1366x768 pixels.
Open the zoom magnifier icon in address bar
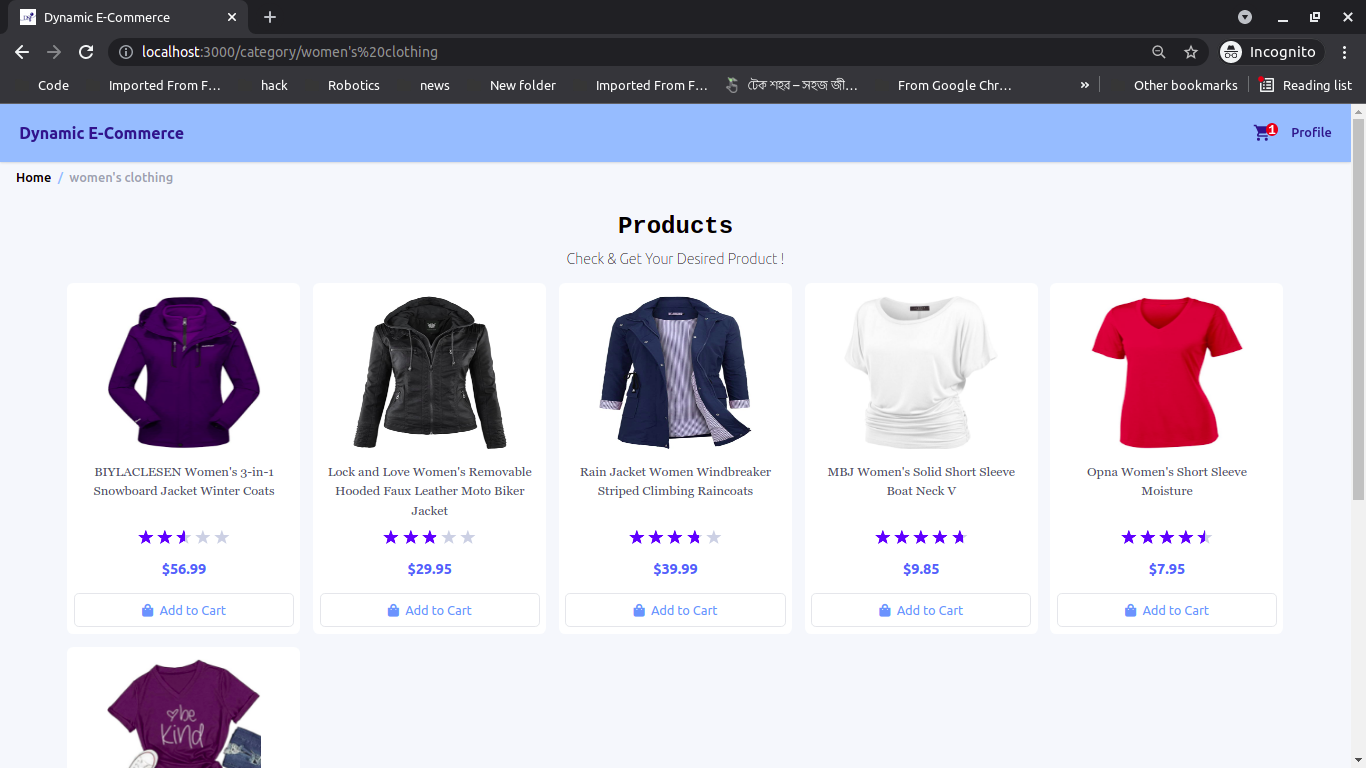point(1158,52)
